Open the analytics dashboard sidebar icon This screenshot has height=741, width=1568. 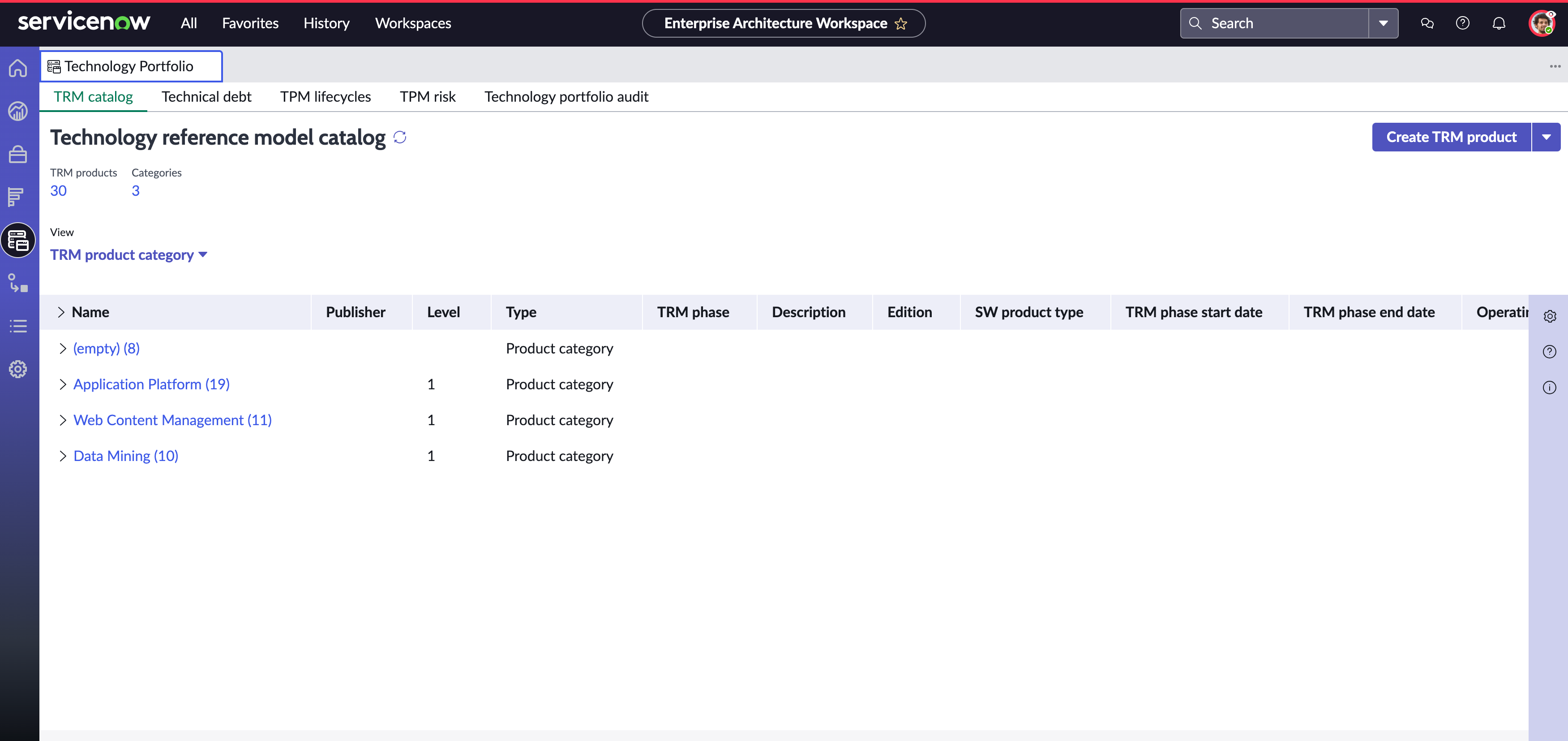pos(18,111)
